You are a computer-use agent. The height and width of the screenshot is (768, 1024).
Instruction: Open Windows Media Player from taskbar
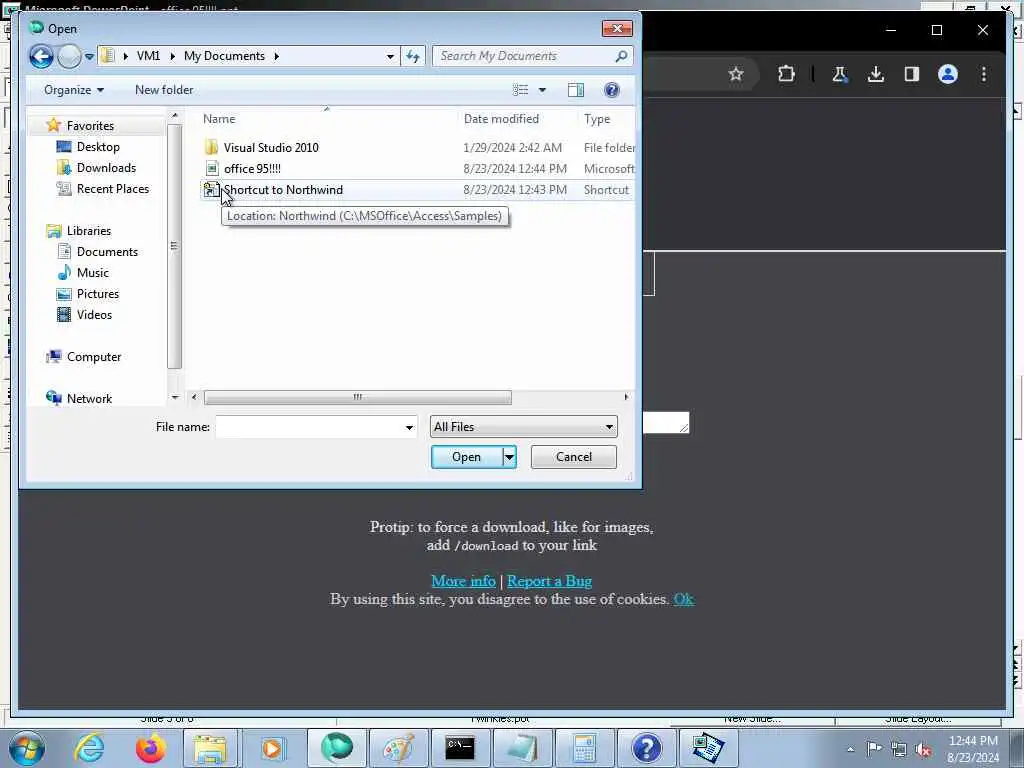(x=272, y=748)
